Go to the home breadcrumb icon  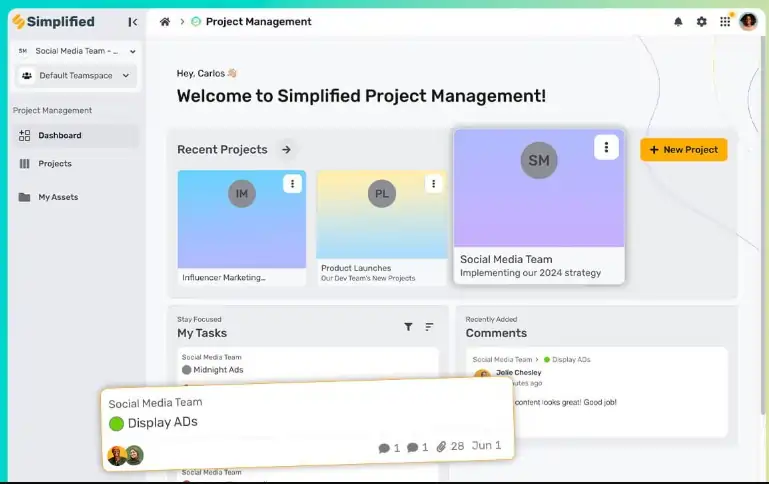(165, 22)
